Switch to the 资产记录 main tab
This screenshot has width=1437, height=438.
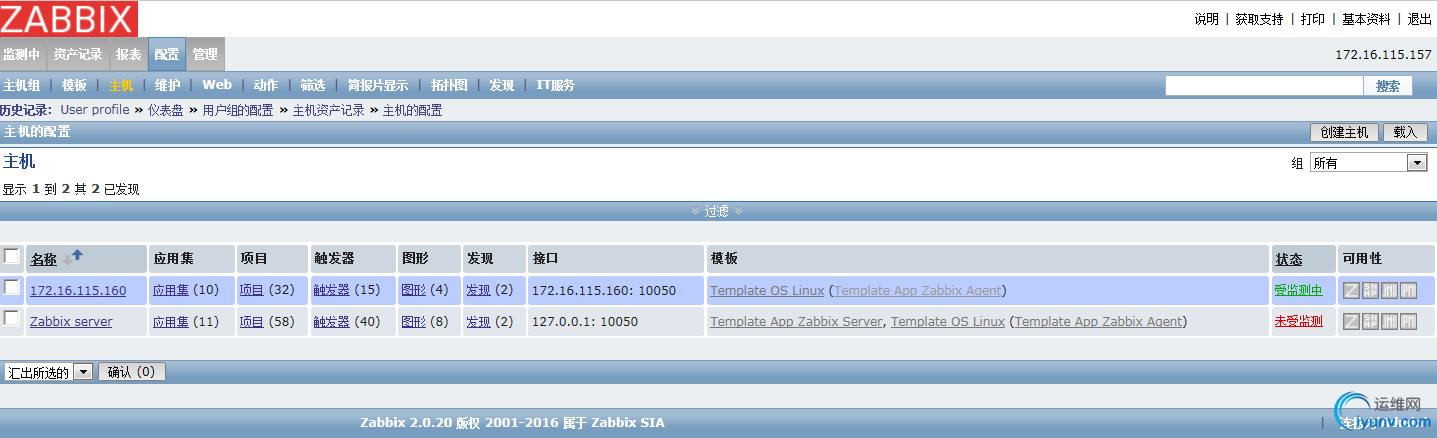click(78, 54)
